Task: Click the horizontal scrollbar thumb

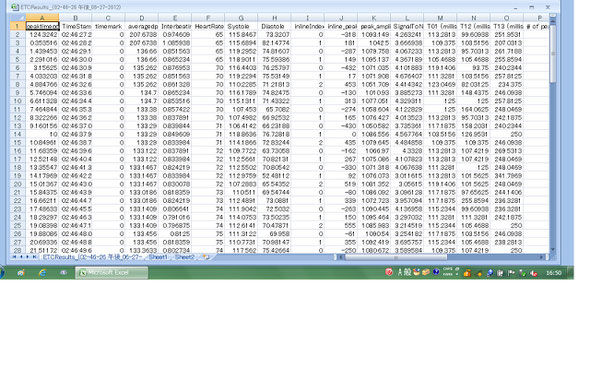Action: point(396,257)
